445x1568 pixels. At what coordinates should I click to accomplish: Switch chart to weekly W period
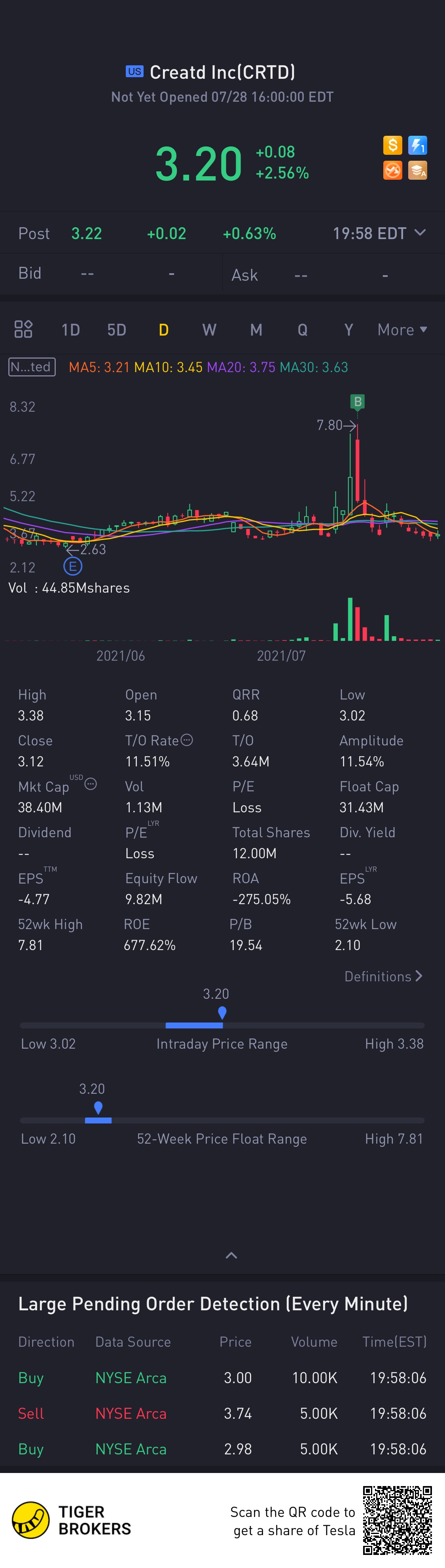click(209, 330)
